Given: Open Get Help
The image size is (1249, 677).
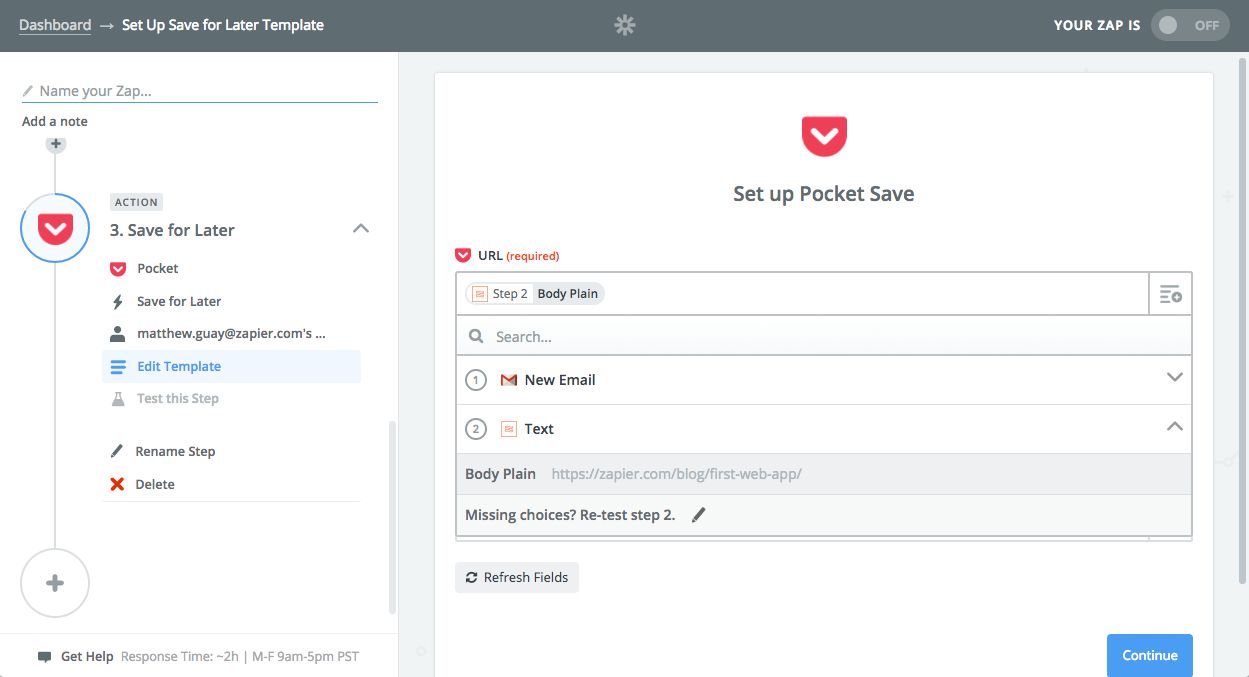Looking at the screenshot, I should point(87,657).
